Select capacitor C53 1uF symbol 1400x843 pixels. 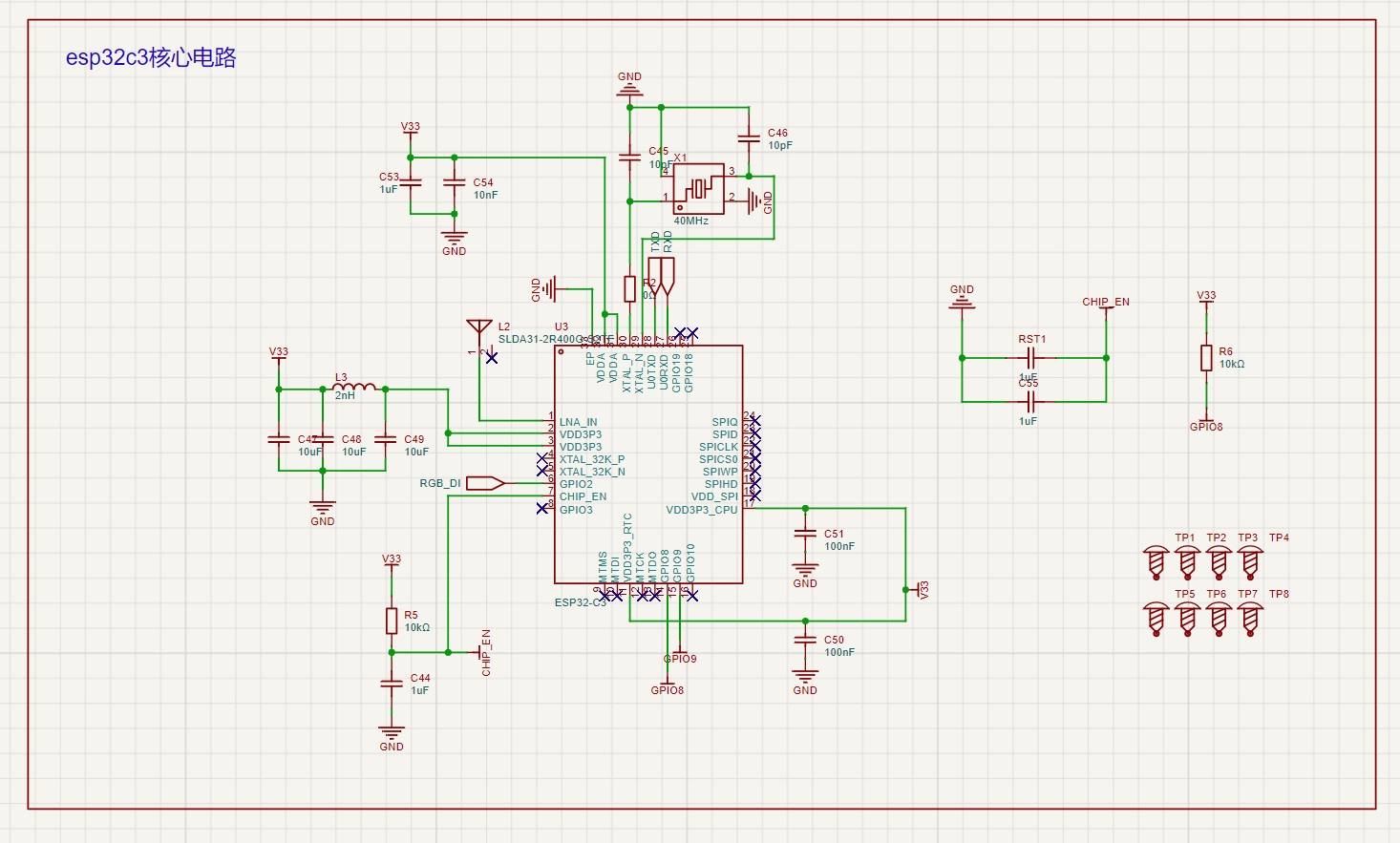pos(410,182)
